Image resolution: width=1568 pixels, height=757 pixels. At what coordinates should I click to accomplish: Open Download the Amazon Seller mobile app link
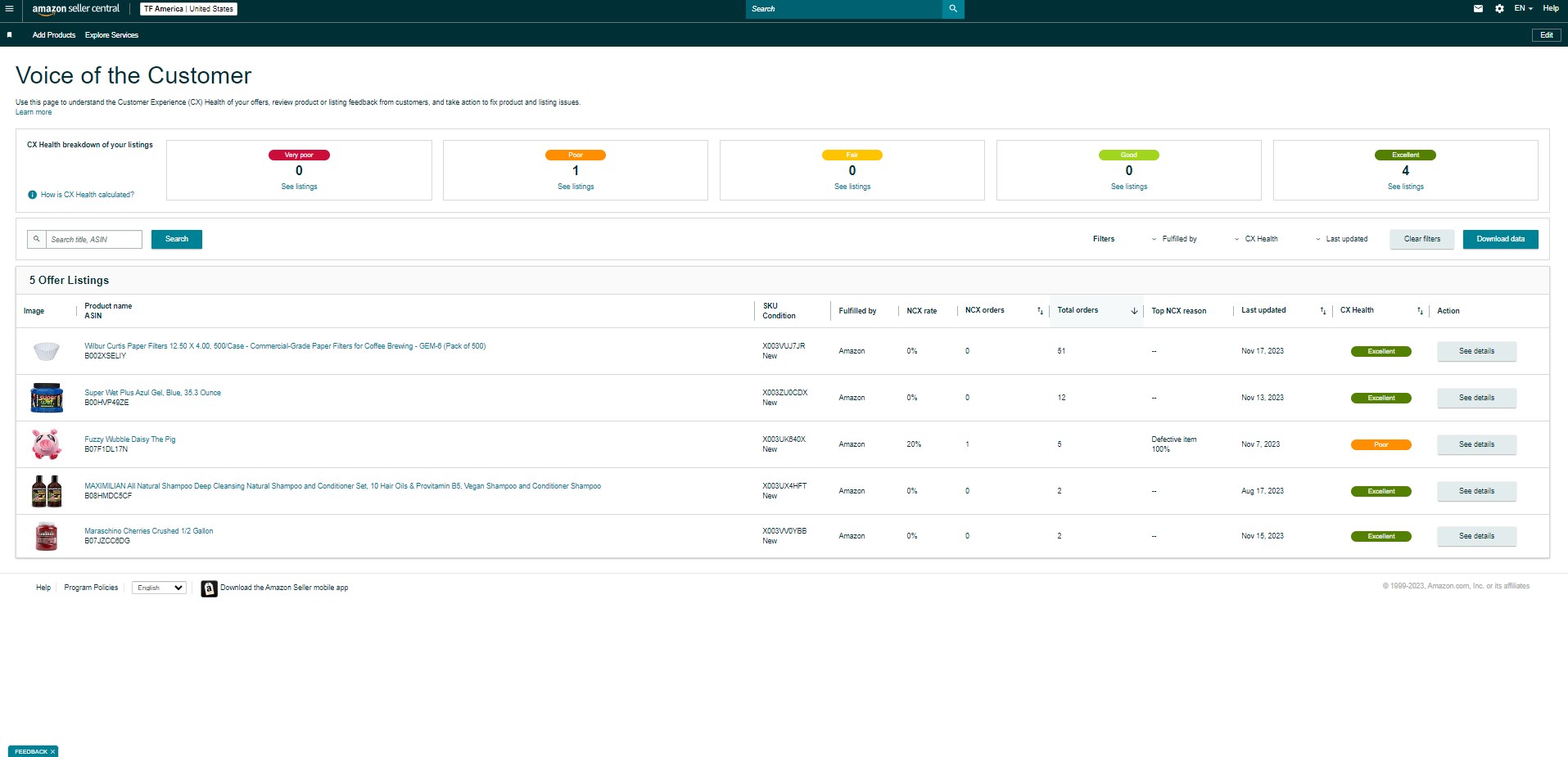[x=284, y=588]
